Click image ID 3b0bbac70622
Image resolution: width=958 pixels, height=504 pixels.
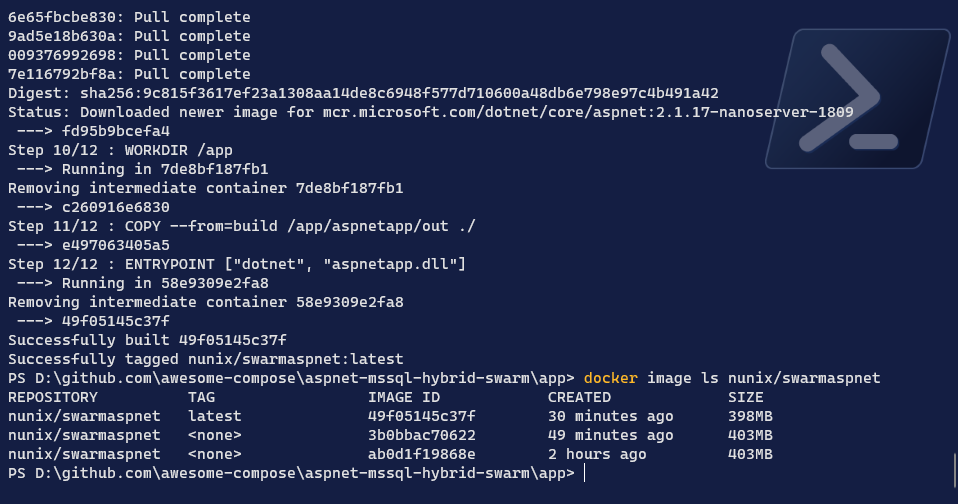421,435
